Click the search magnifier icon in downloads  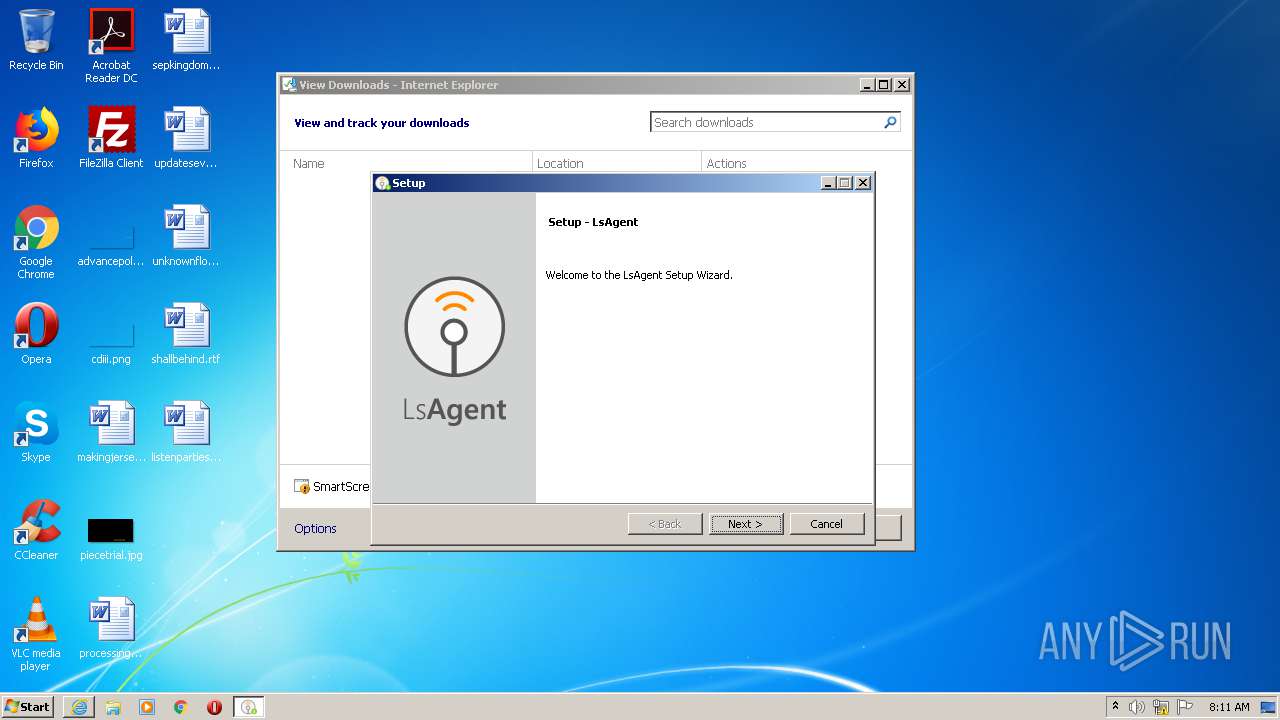(890, 122)
